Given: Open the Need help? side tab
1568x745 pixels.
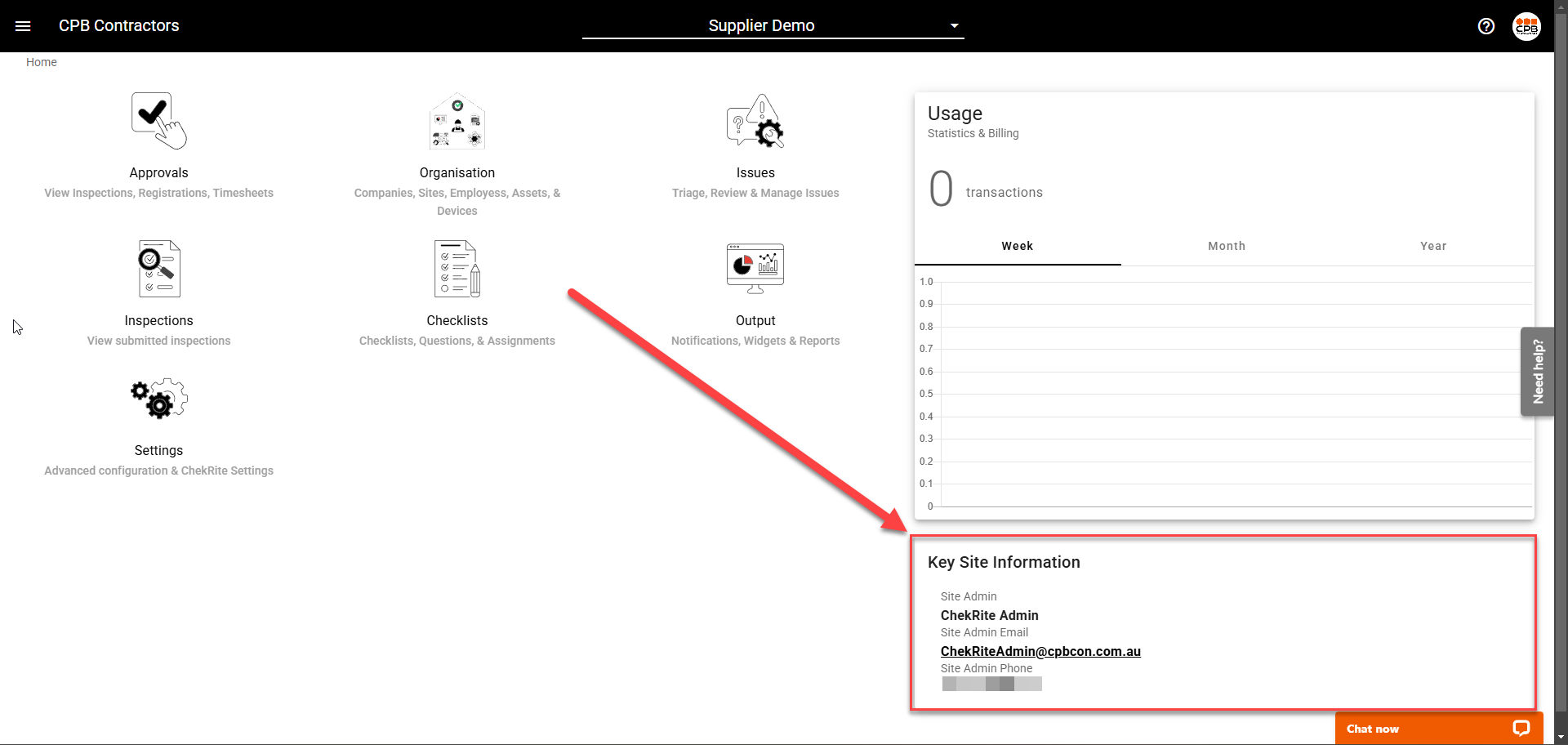Looking at the screenshot, I should [1538, 372].
